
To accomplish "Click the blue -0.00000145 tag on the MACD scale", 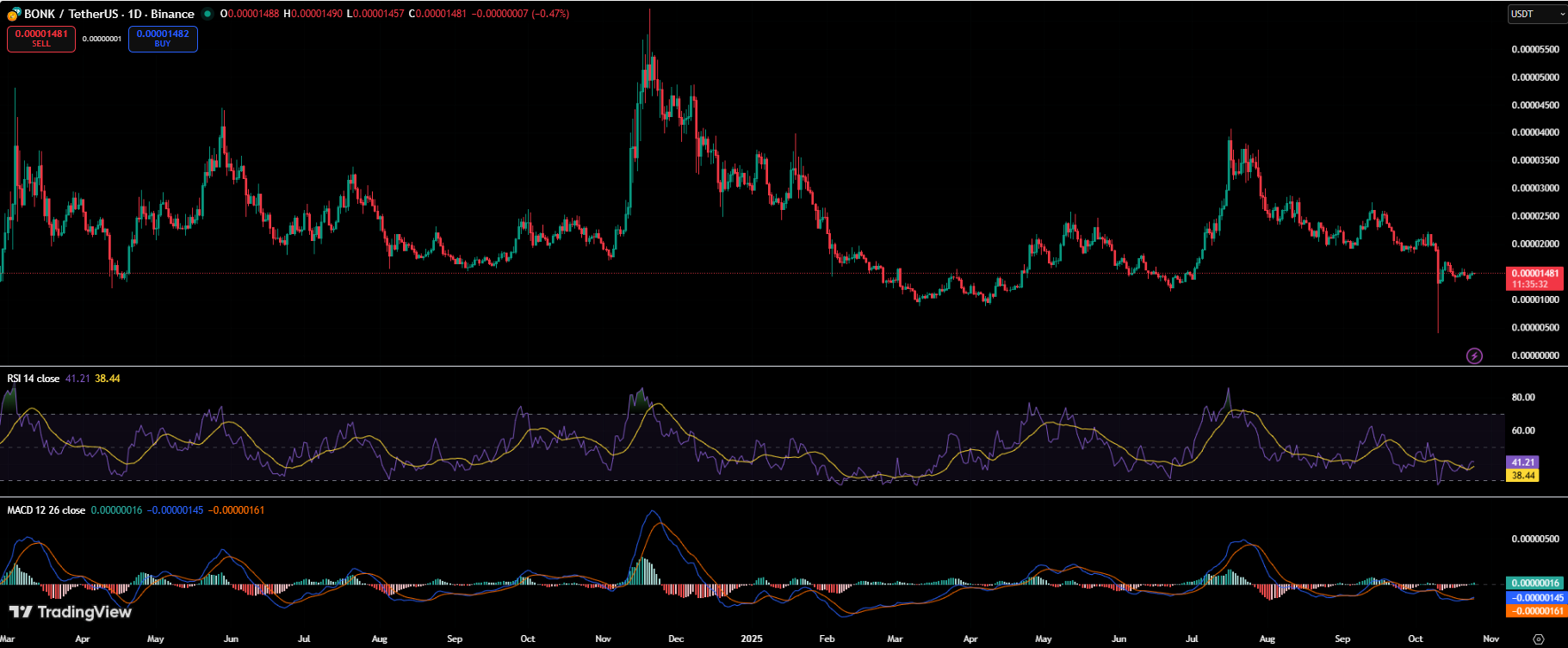I will [x=1537, y=597].
